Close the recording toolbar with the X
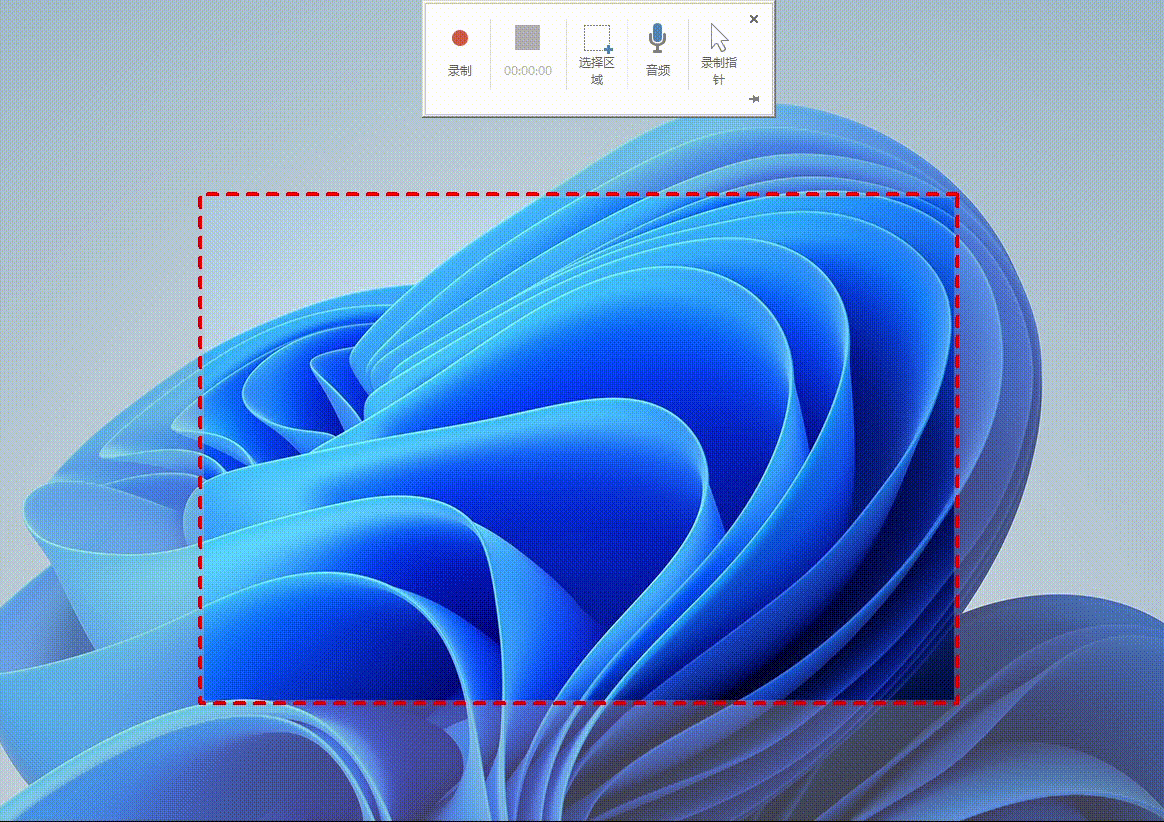Image resolution: width=1164 pixels, height=822 pixels. click(754, 19)
